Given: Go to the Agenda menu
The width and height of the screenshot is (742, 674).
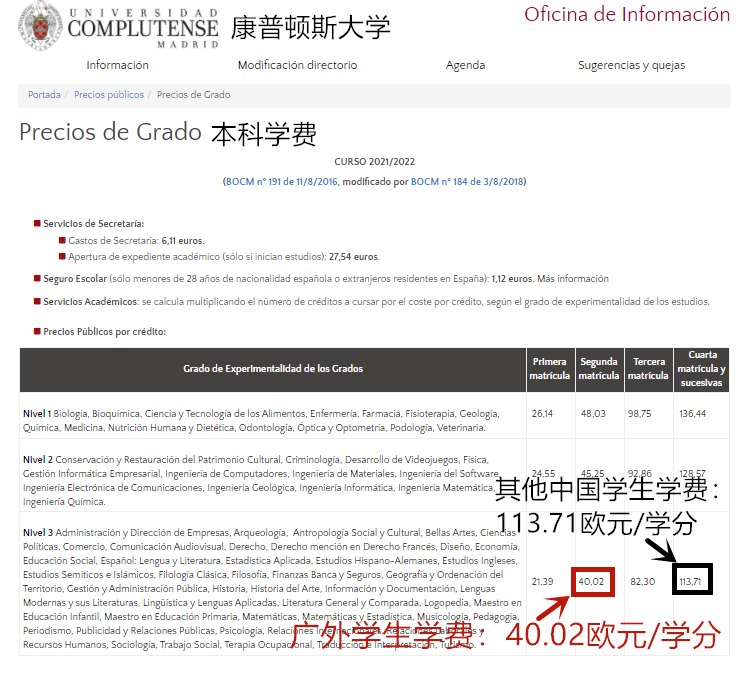Looking at the screenshot, I should pyautogui.click(x=465, y=65).
